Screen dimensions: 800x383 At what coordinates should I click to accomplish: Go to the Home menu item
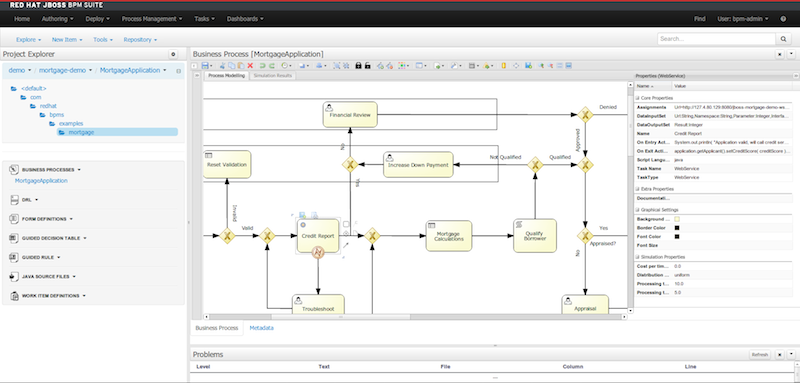click(x=22, y=19)
